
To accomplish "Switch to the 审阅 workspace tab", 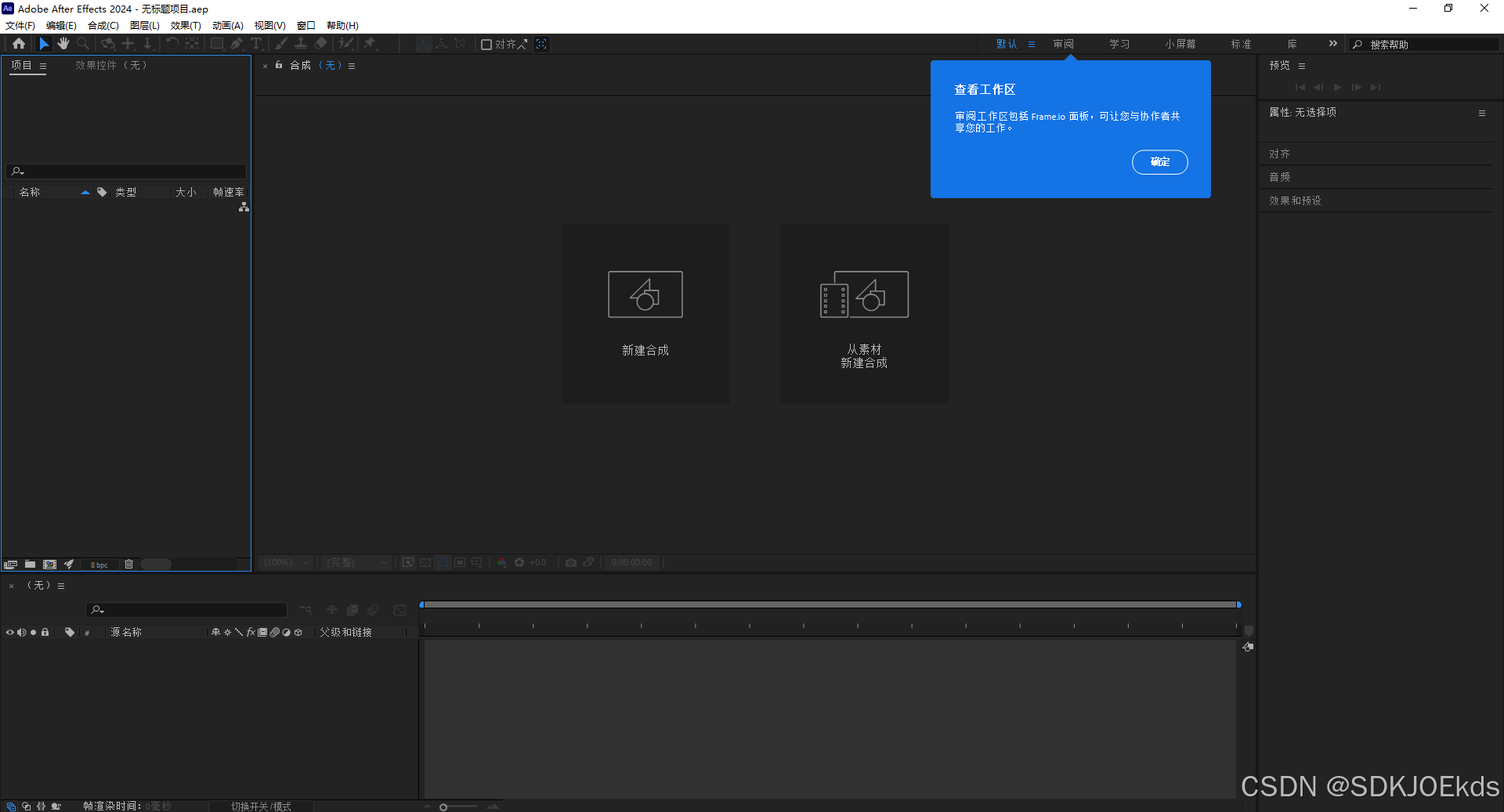I will tap(1064, 44).
